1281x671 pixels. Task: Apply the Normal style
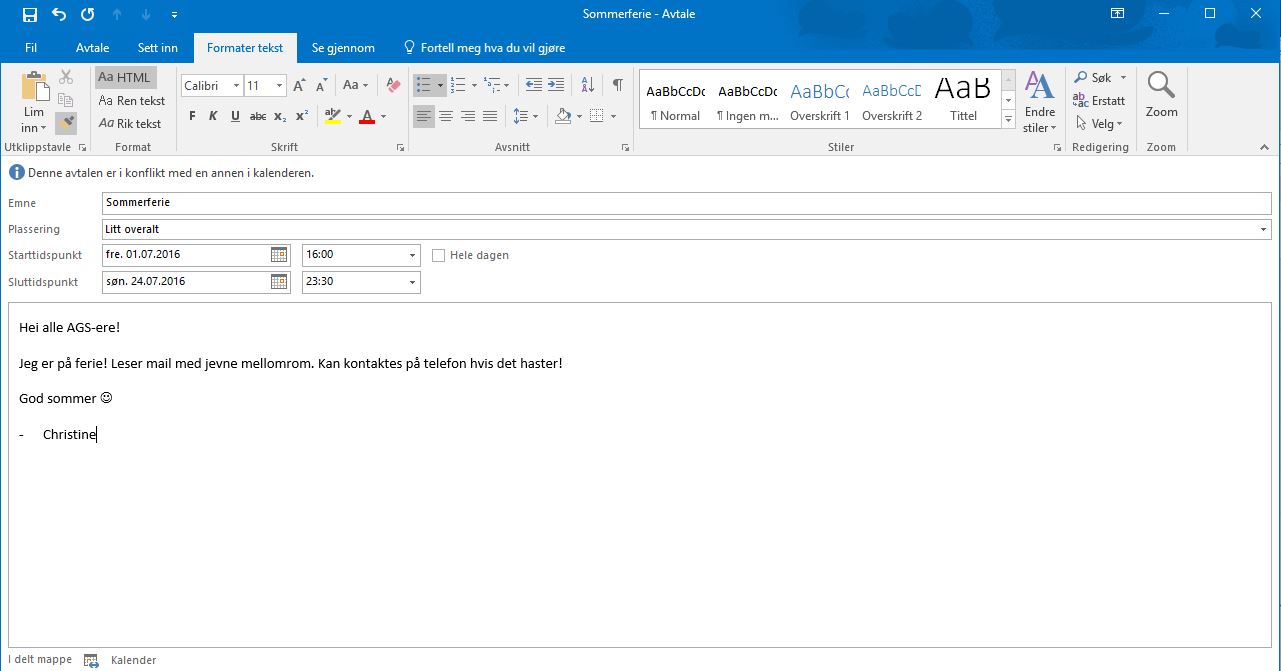point(676,99)
